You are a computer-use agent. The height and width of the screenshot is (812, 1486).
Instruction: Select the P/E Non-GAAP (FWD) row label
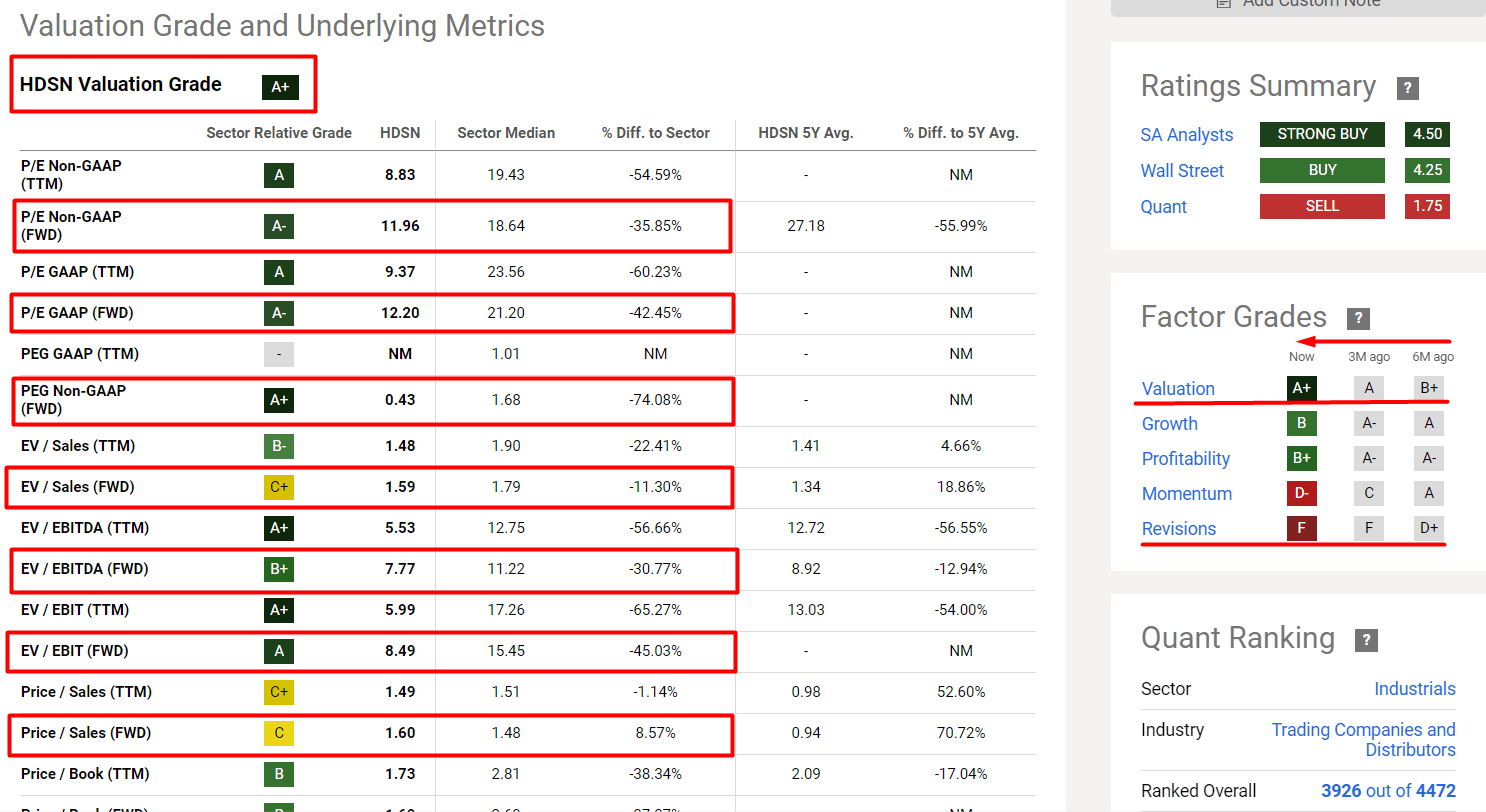(71, 226)
